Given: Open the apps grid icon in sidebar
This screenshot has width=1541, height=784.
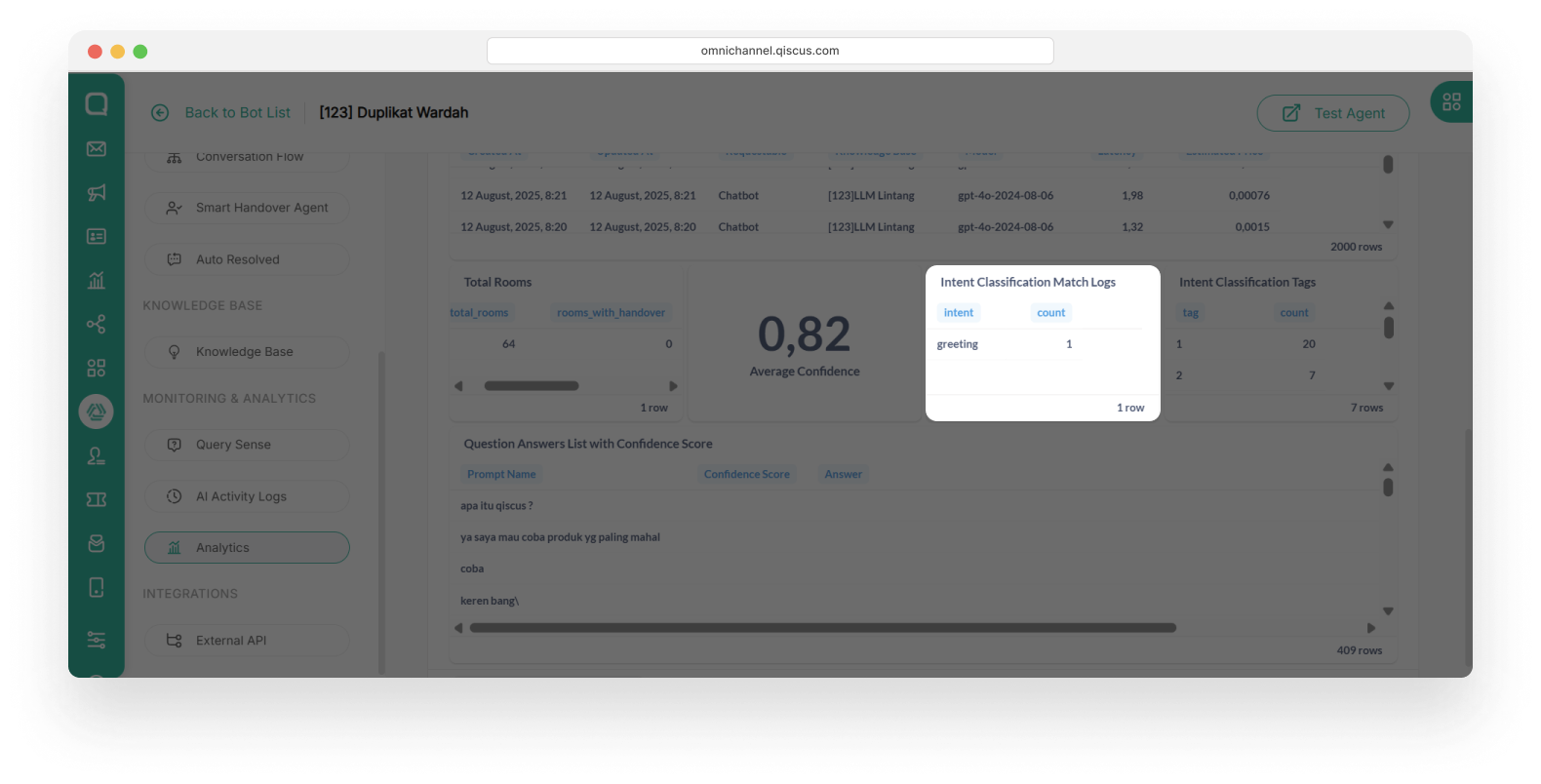Looking at the screenshot, I should click(x=97, y=368).
